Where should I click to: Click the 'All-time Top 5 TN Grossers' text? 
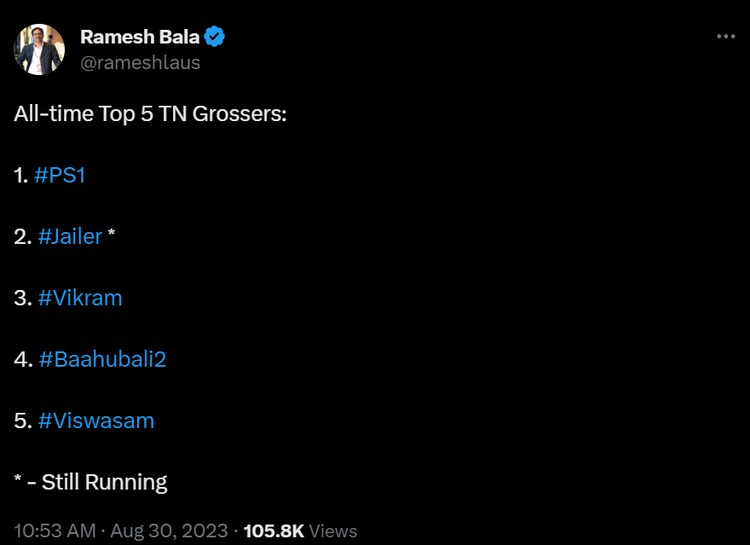(150, 113)
